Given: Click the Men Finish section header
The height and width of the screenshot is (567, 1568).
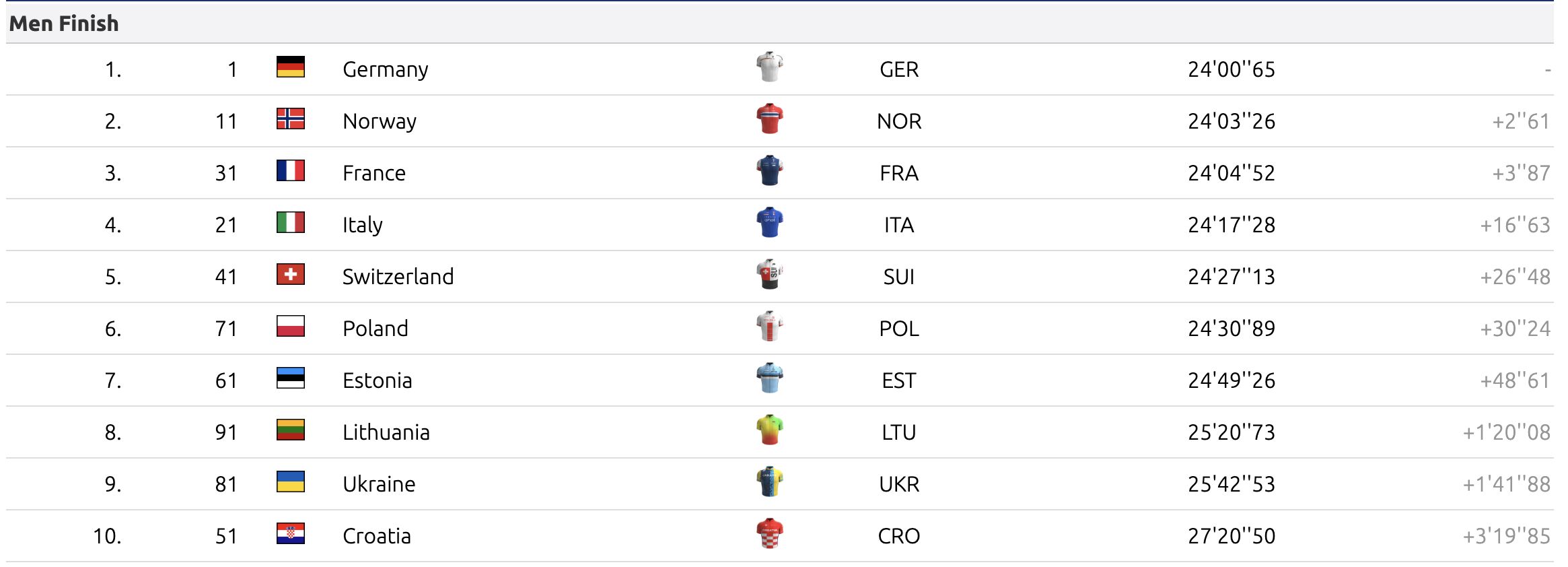Looking at the screenshot, I should click(x=64, y=24).
